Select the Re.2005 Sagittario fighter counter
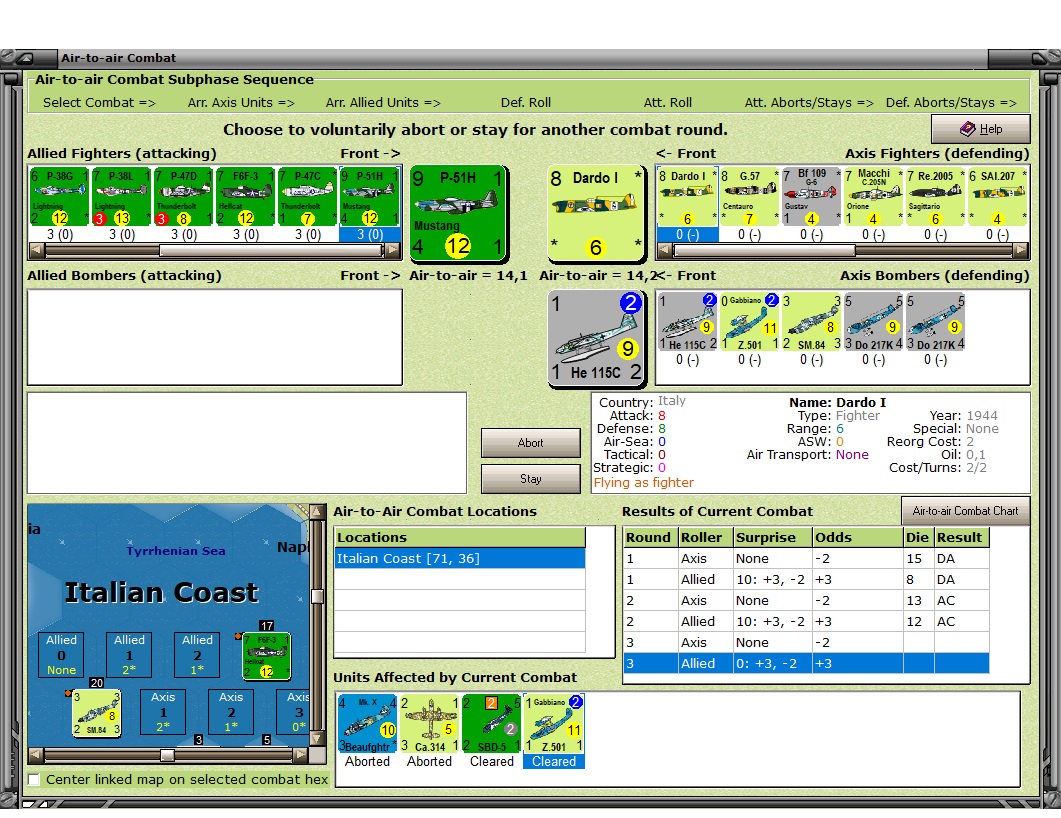1061x818 pixels. (935, 197)
